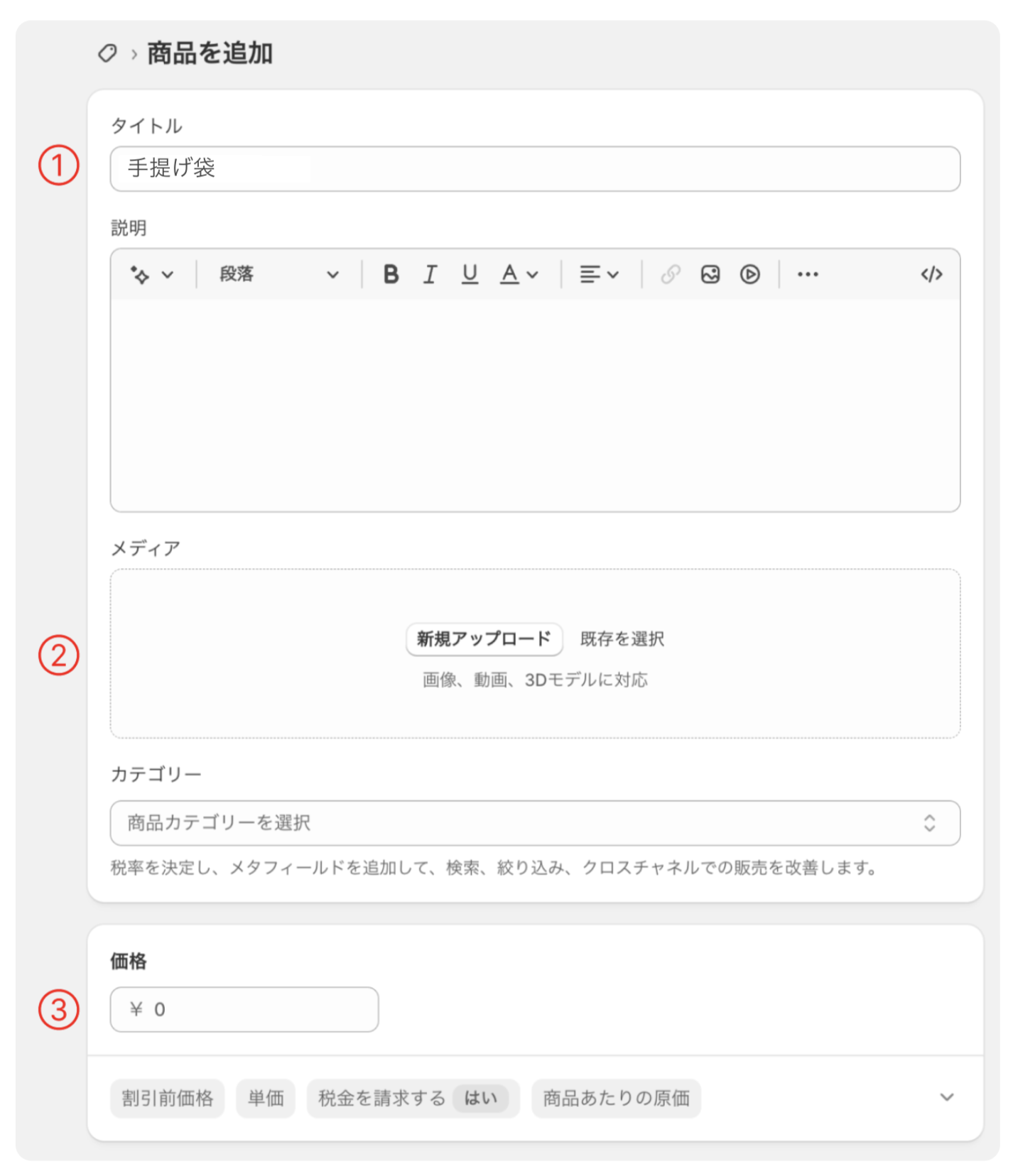The height and width of the screenshot is (1176, 1013).
Task: Click the 商品あたりの原価 chip
Action: [616, 1099]
